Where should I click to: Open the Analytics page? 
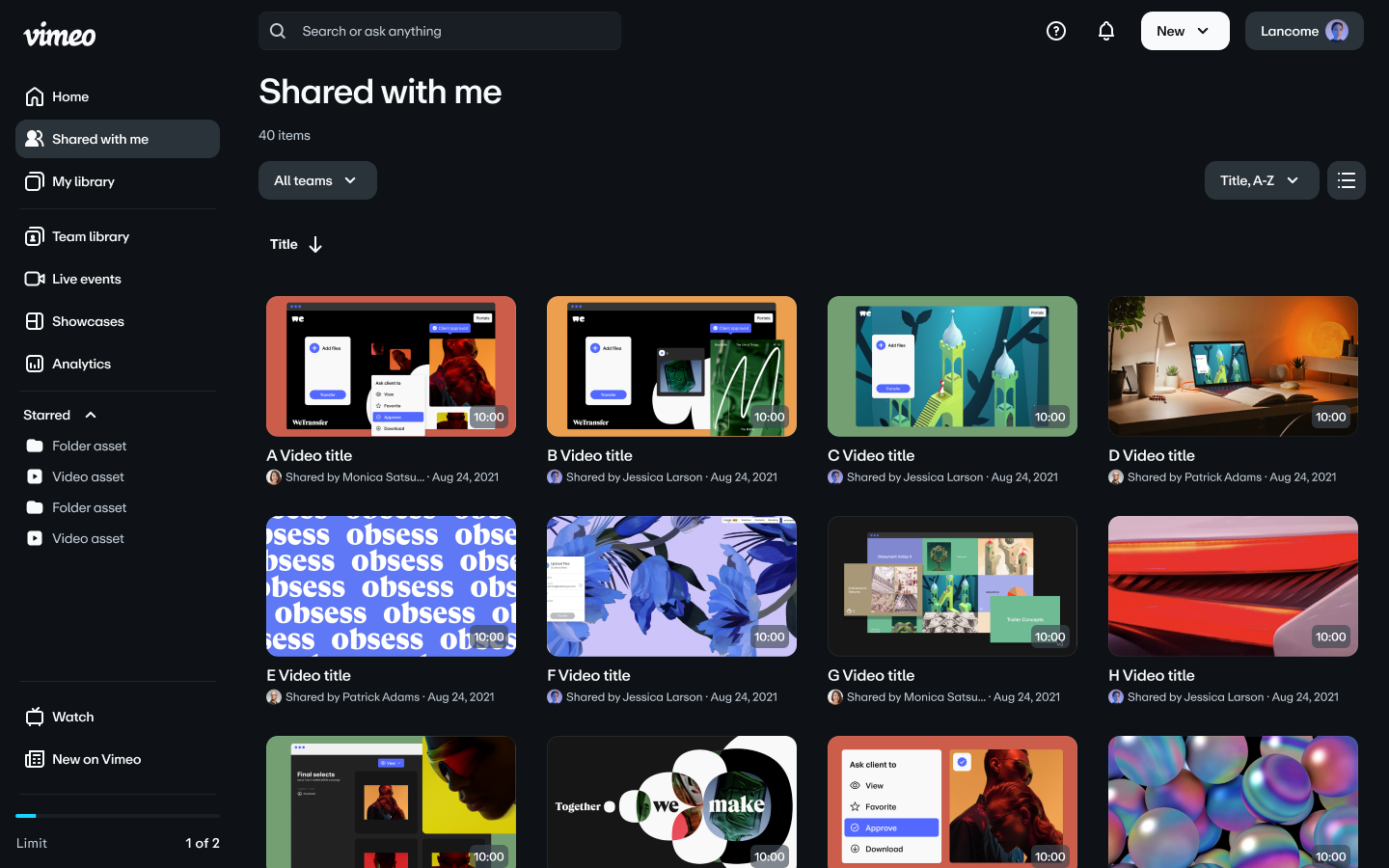click(x=81, y=364)
